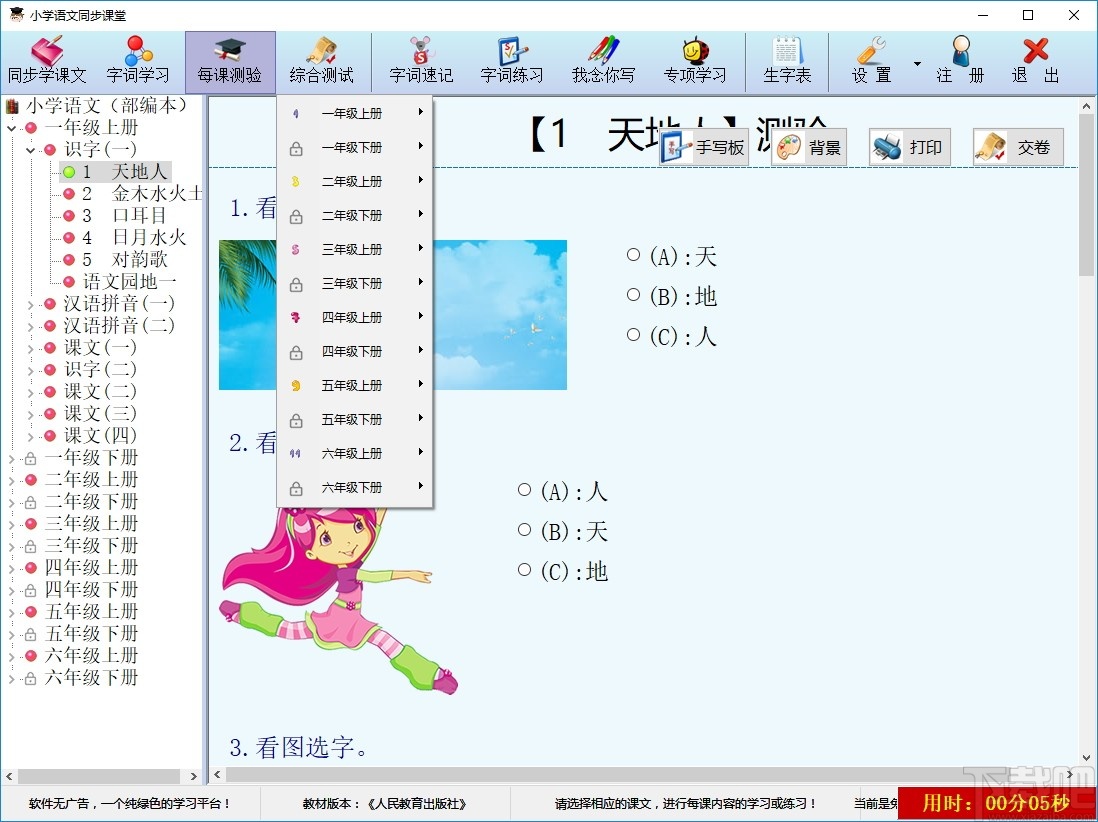Select option (B):天 for question 2
Image resolution: width=1098 pixels, height=822 pixels.
pos(524,530)
